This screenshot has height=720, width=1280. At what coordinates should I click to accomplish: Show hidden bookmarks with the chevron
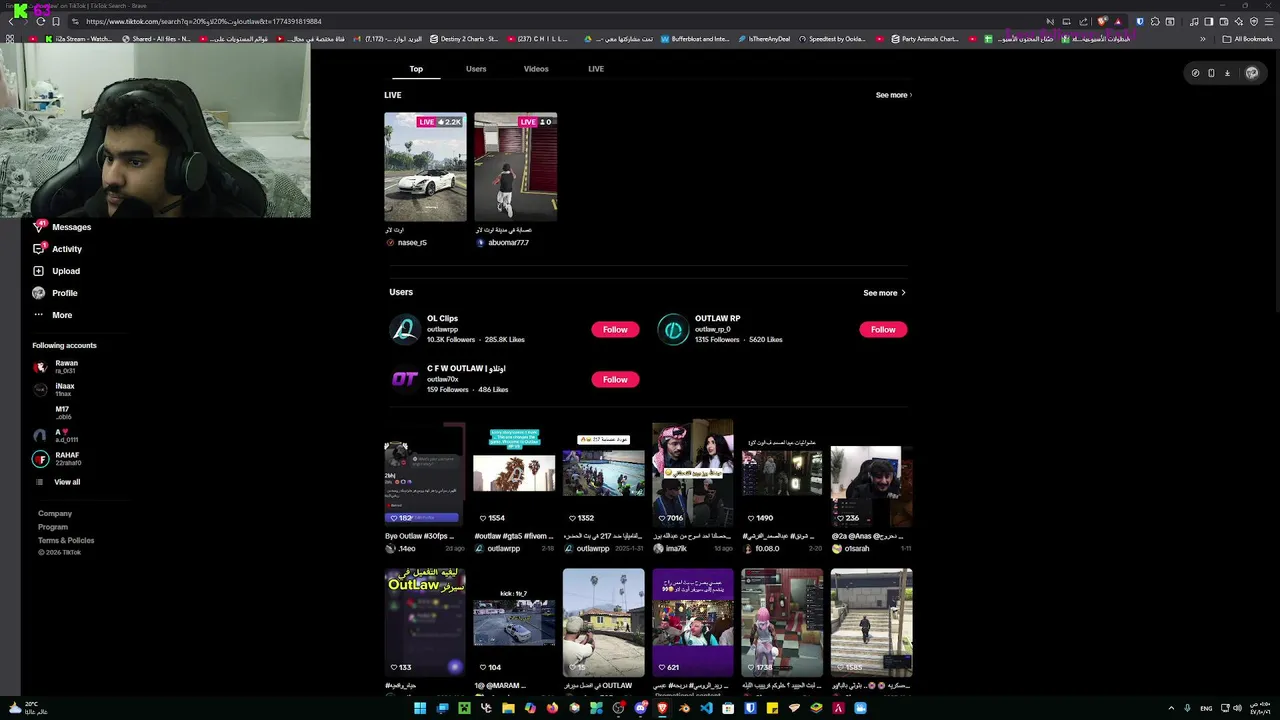pos(1203,39)
